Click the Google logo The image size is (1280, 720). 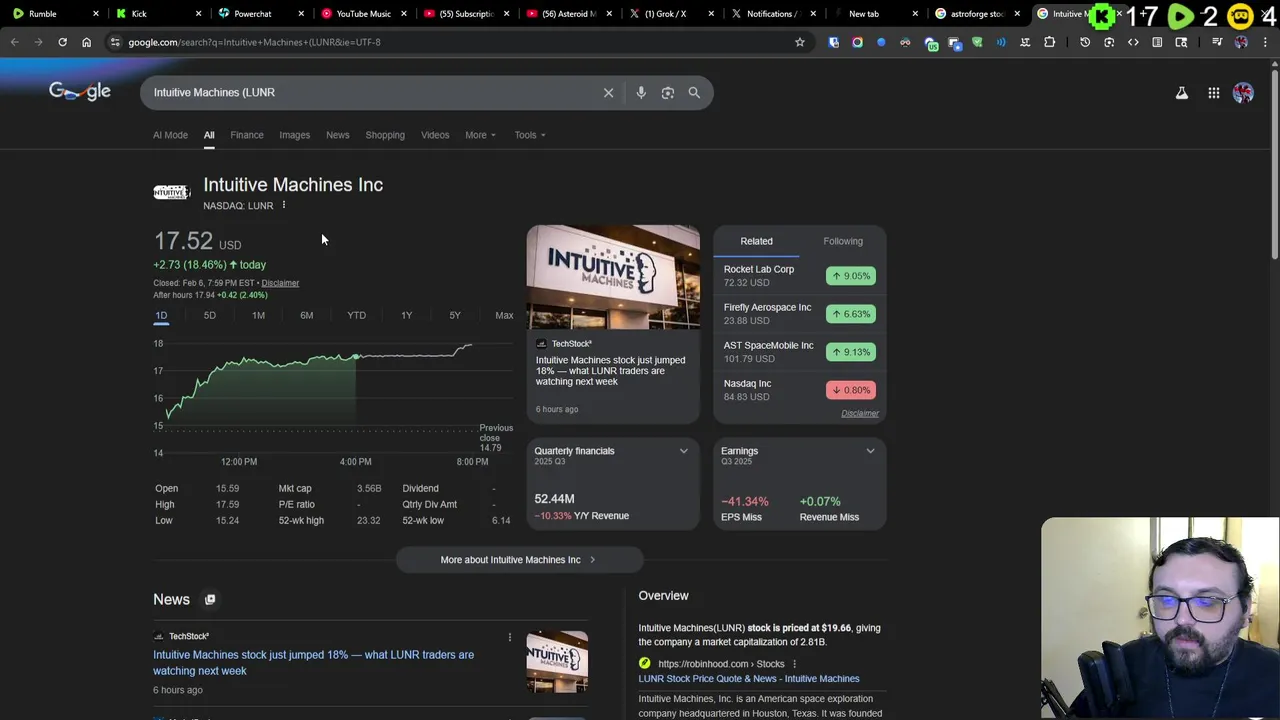(x=80, y=92)
